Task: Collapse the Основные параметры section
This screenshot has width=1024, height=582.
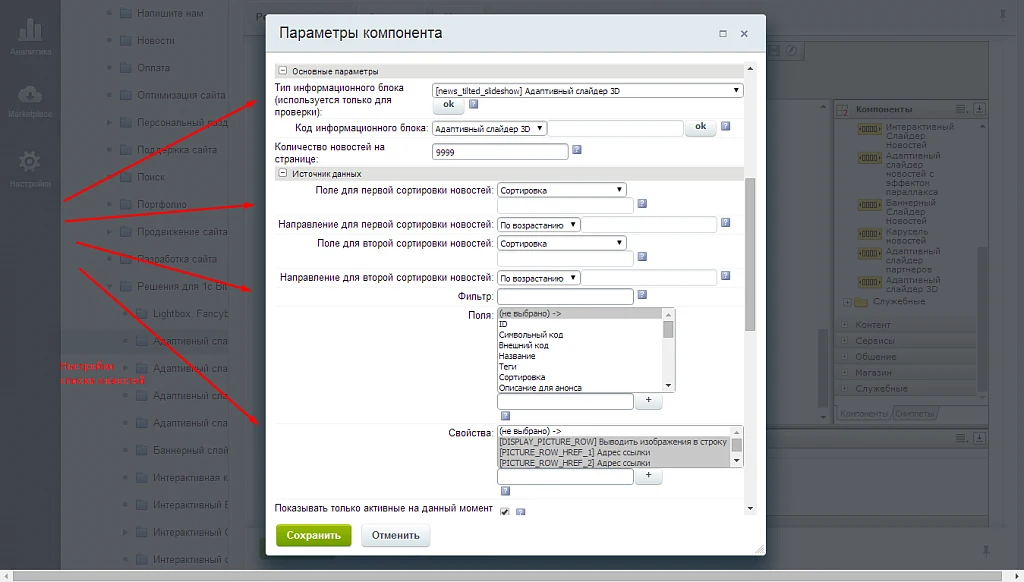Action: pyautogui.click(x=283, y=71)
